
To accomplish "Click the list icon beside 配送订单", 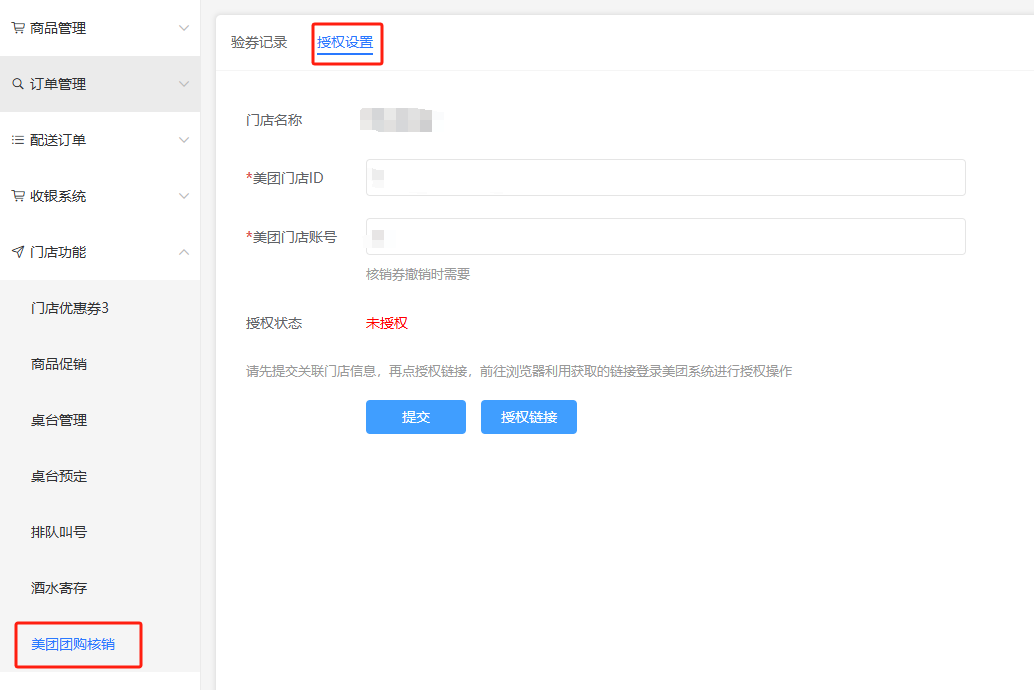I will tap(18, 140).
